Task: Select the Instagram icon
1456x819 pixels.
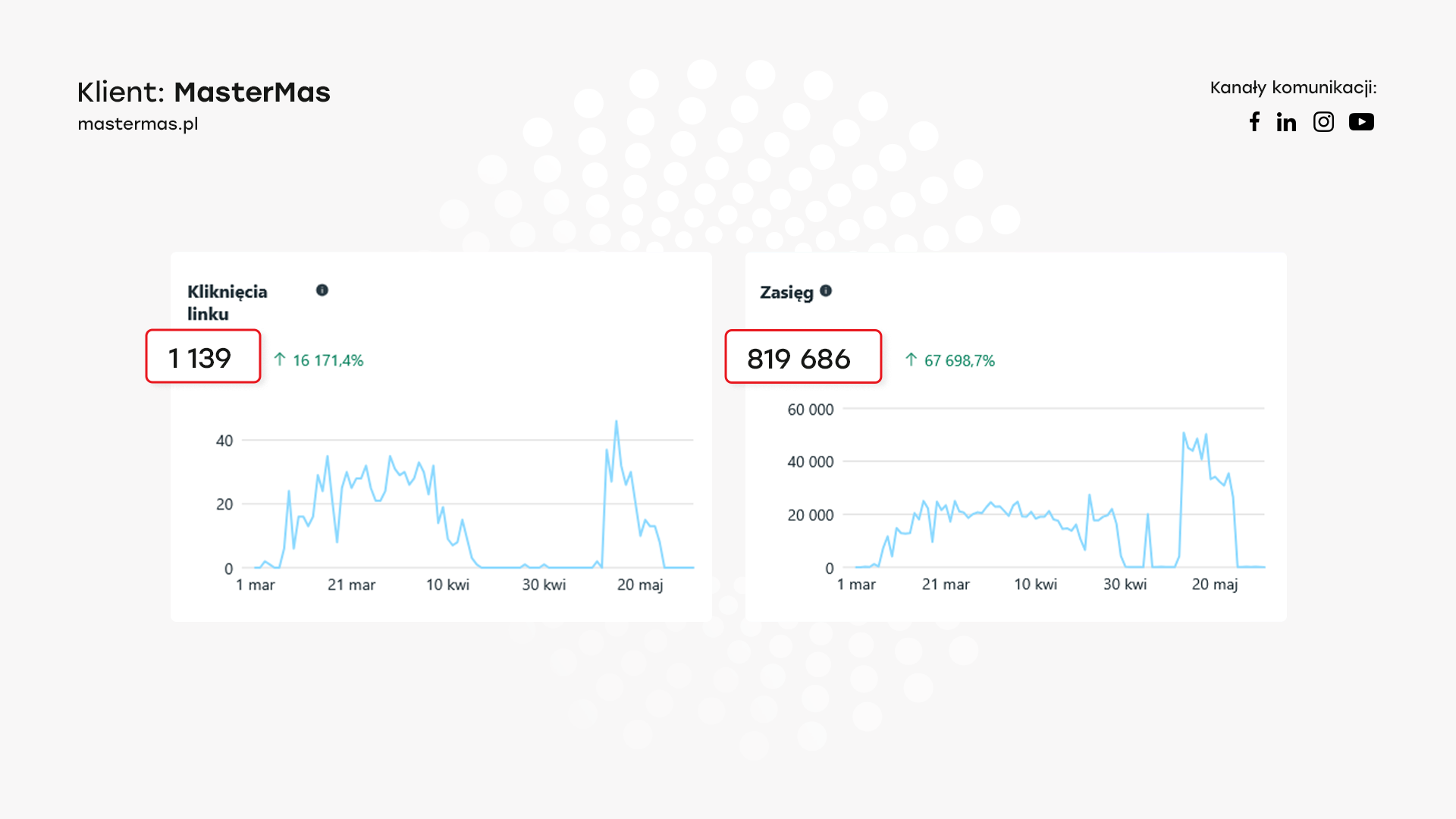Action: pos(1323,122)
